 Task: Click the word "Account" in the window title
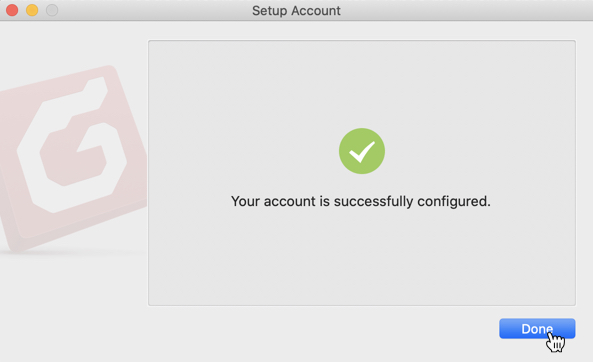pyautogui.click(x=316, y=11)
